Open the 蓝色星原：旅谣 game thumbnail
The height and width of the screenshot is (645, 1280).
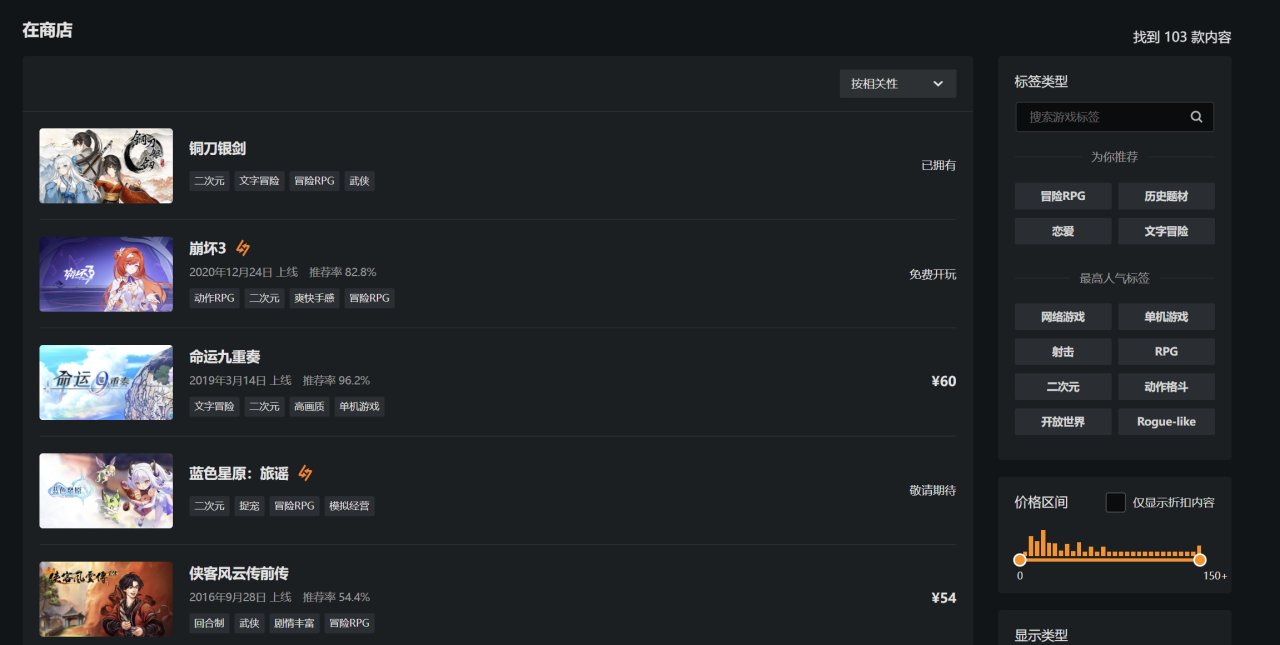point(106,491)
